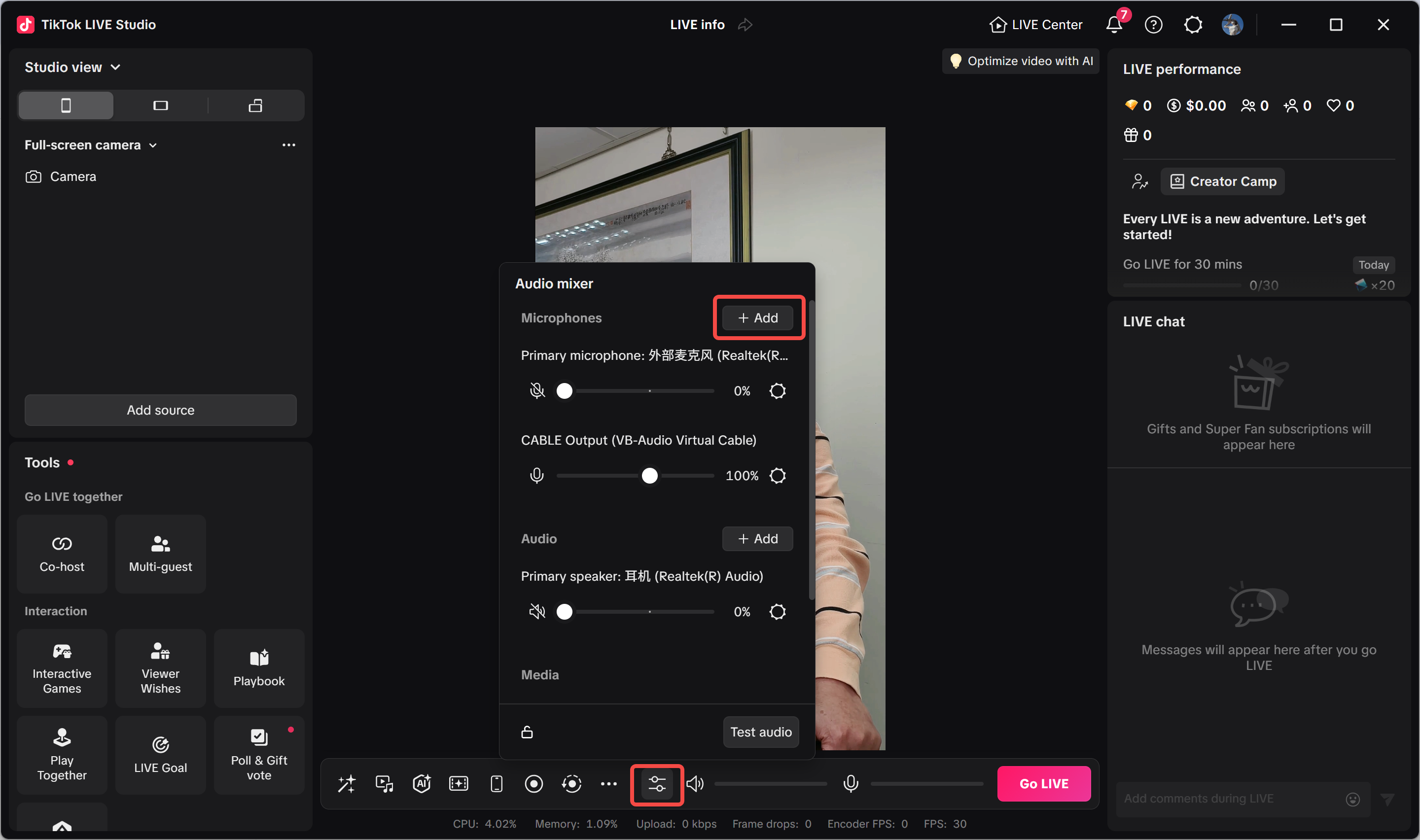Click the lock icon in Audio mixer
1420x840 pixels.
click(x=527, y=732)
